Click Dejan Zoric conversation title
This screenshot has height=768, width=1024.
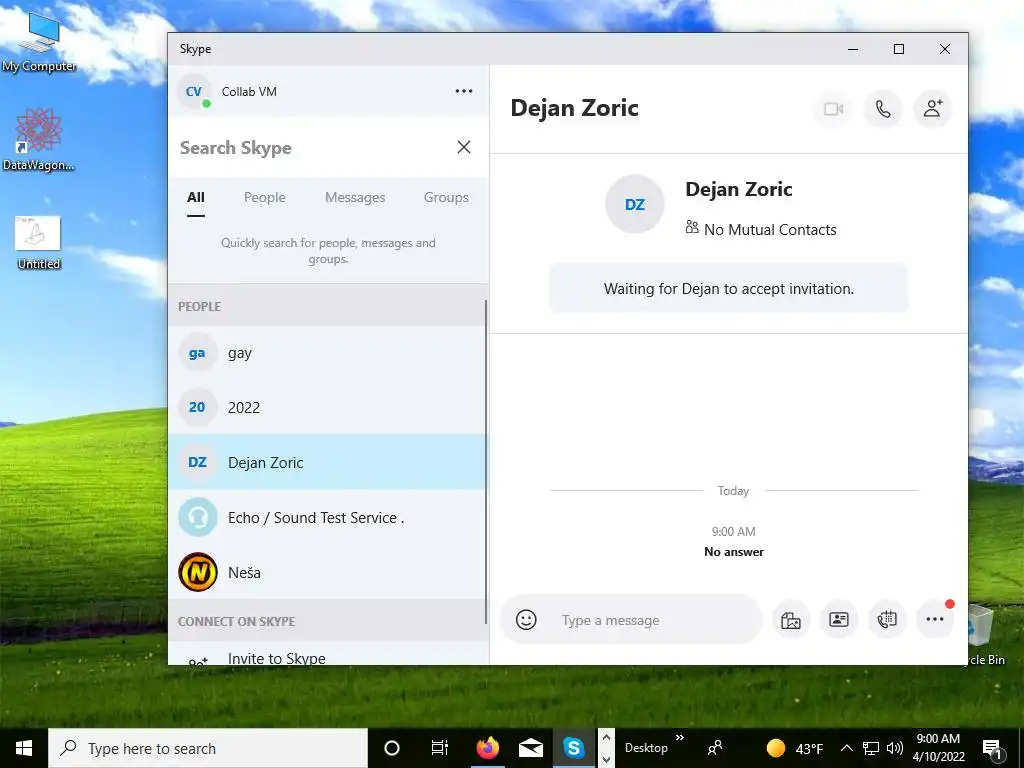(574, 108)
